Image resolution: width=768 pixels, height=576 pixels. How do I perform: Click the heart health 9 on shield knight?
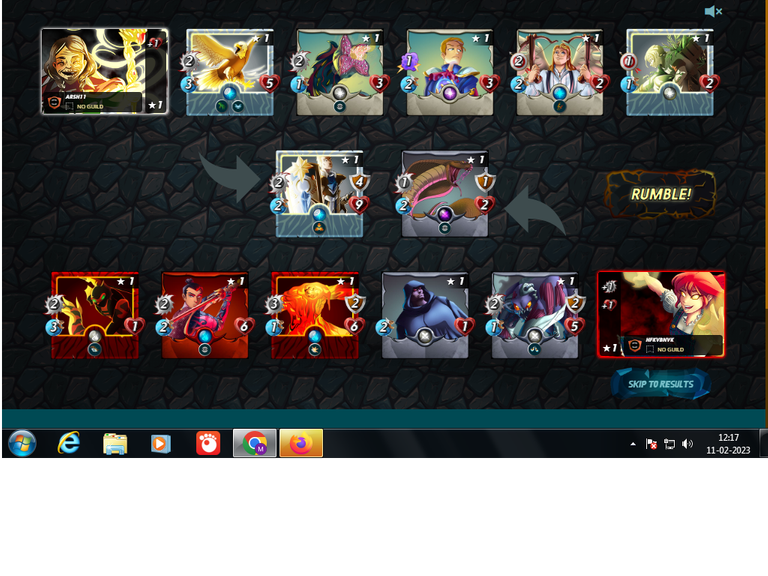point(359,204)
